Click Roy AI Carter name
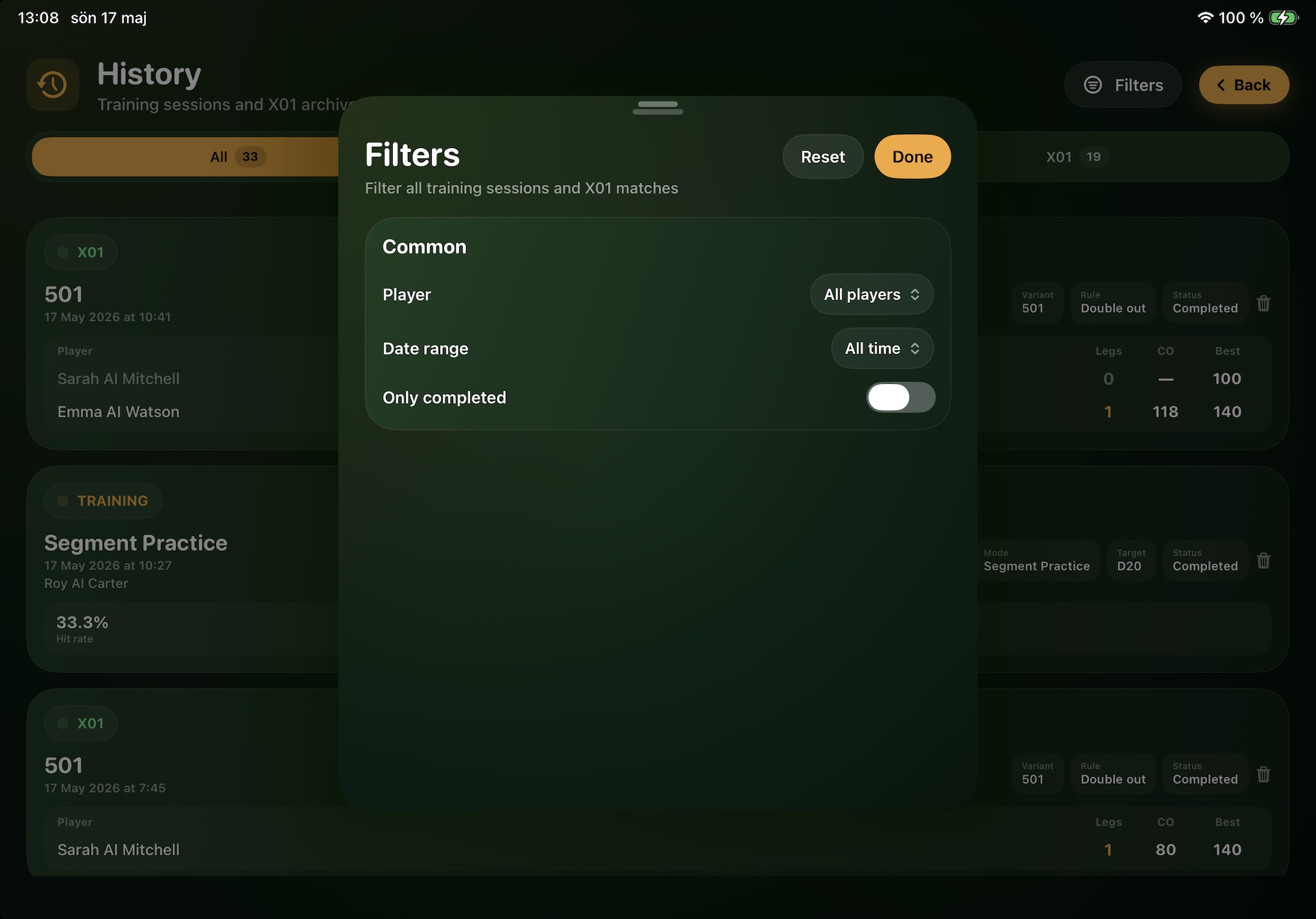 (x=86, y=583)
